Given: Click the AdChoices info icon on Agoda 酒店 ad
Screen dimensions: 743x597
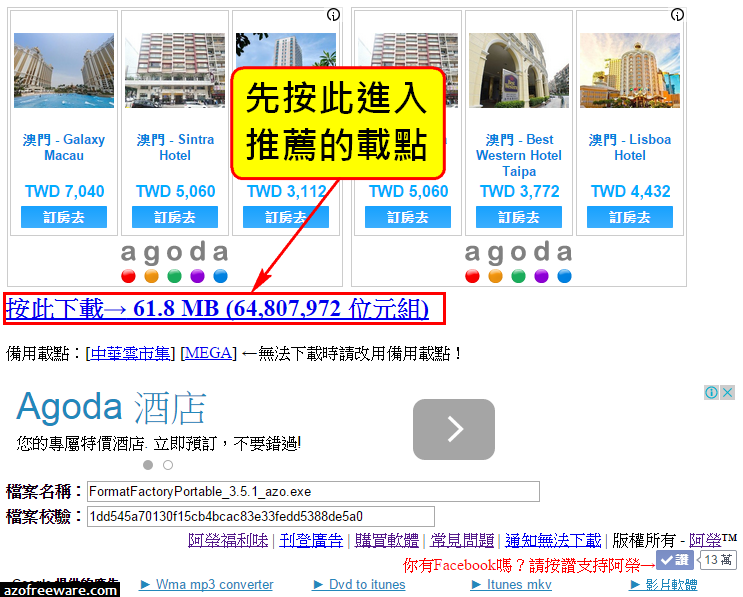Looking at the screenshot, I should point(711,392).
